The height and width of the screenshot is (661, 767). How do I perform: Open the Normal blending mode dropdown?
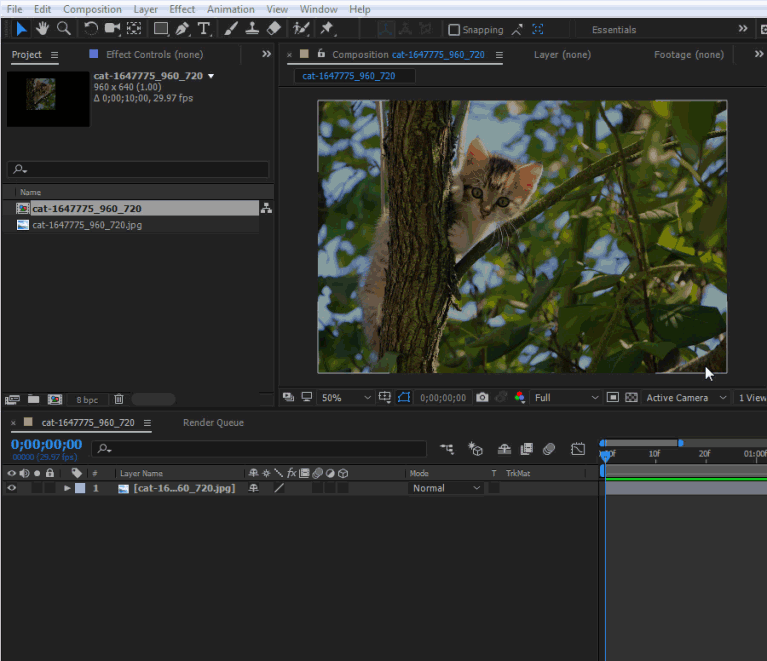tap(446, 488)
